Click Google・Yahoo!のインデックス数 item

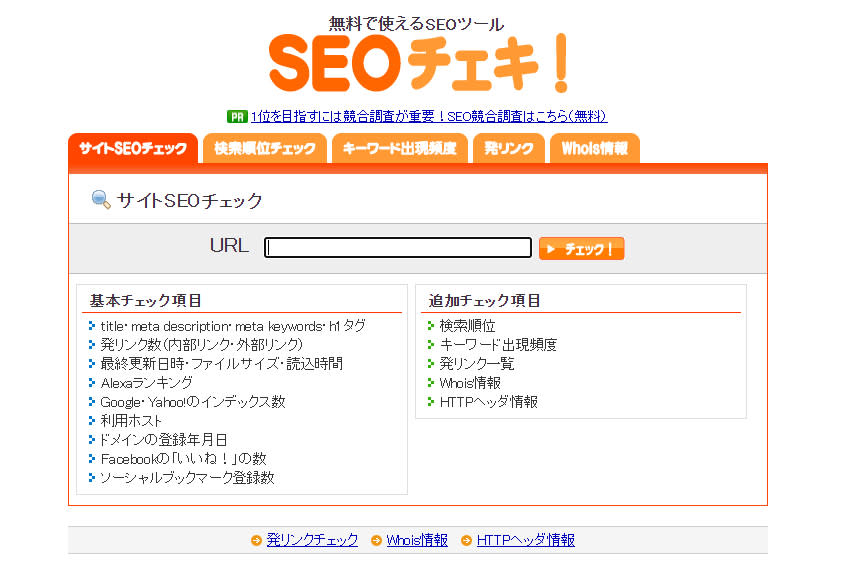tap(193, 402)
